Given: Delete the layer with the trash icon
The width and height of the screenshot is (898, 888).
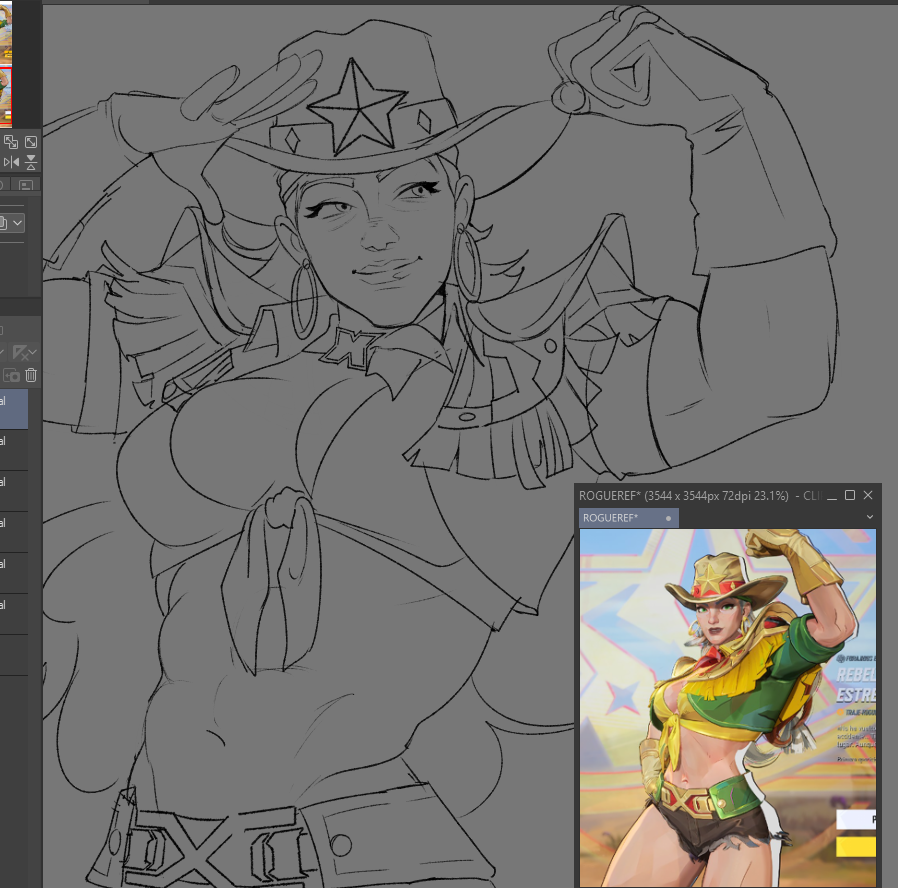Looking at the screenshot, I should click(31, 375).
